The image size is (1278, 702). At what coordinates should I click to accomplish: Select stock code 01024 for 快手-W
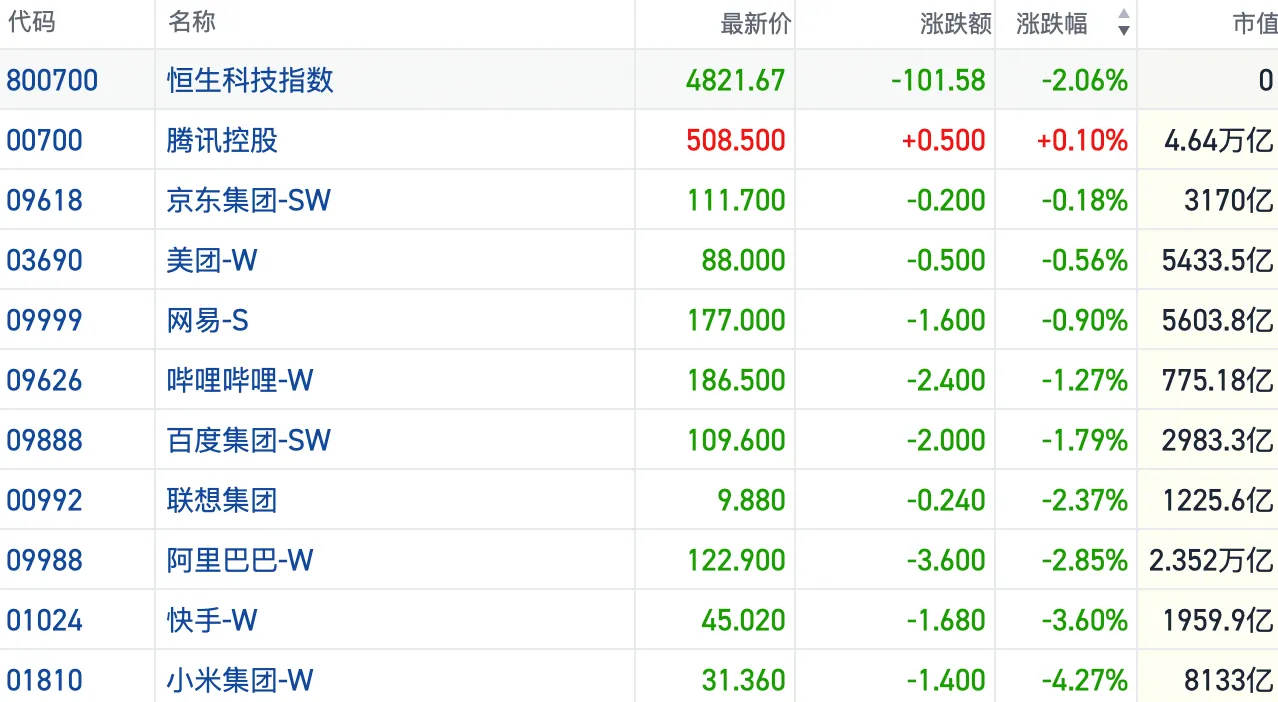point(44,620)
